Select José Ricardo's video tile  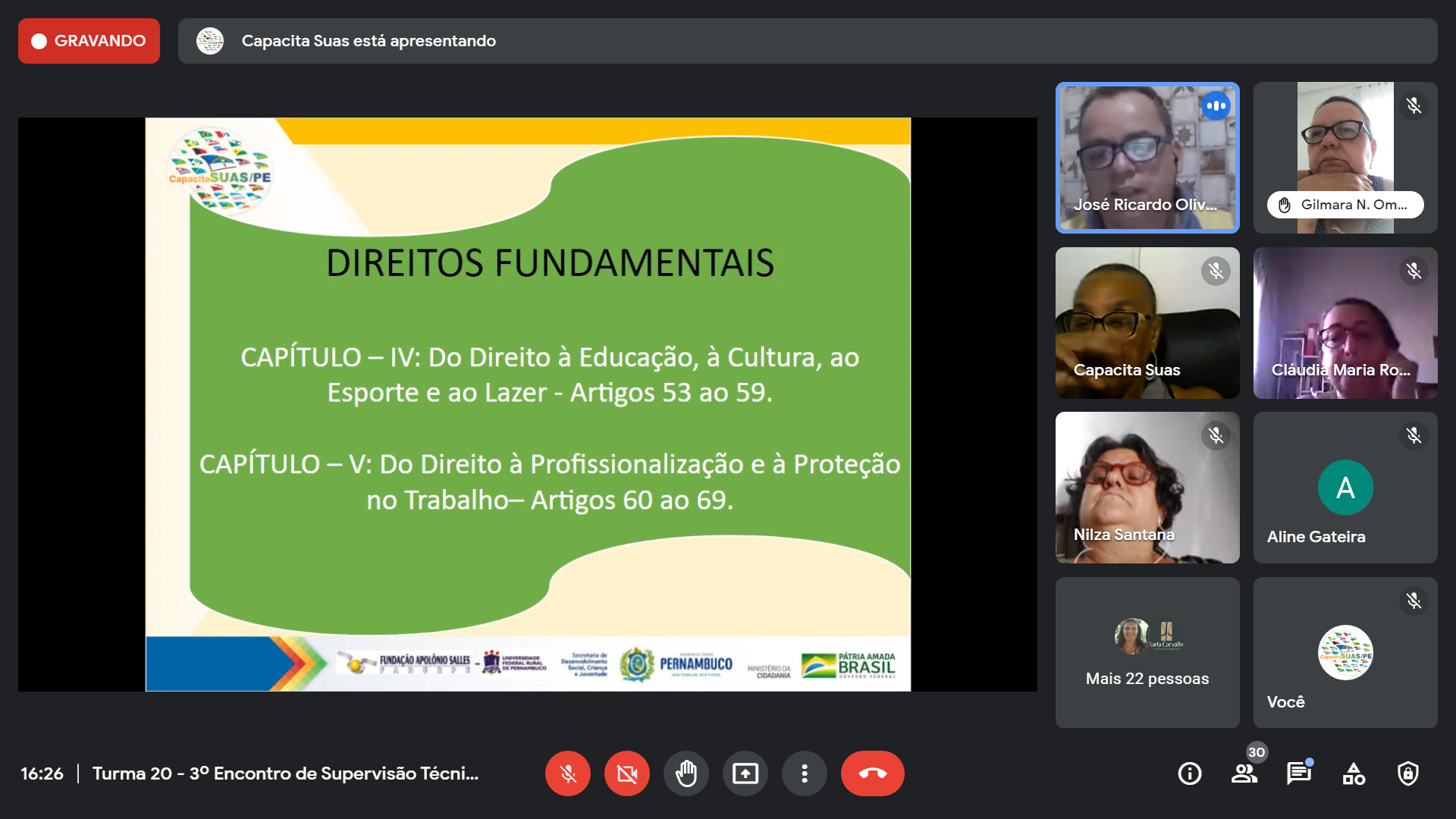1147,158
